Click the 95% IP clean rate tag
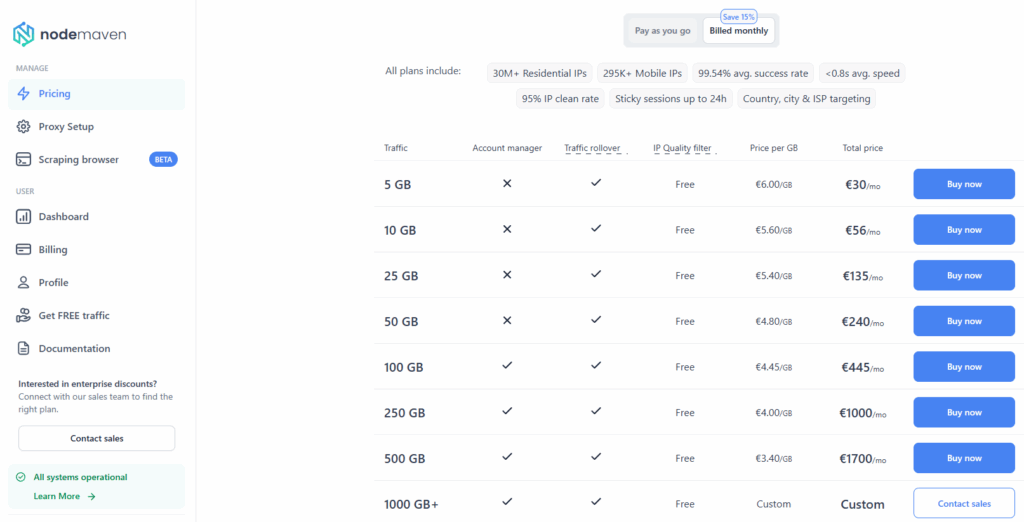The width and height of the screenshot is (1024, 522). tap(560, 99)
